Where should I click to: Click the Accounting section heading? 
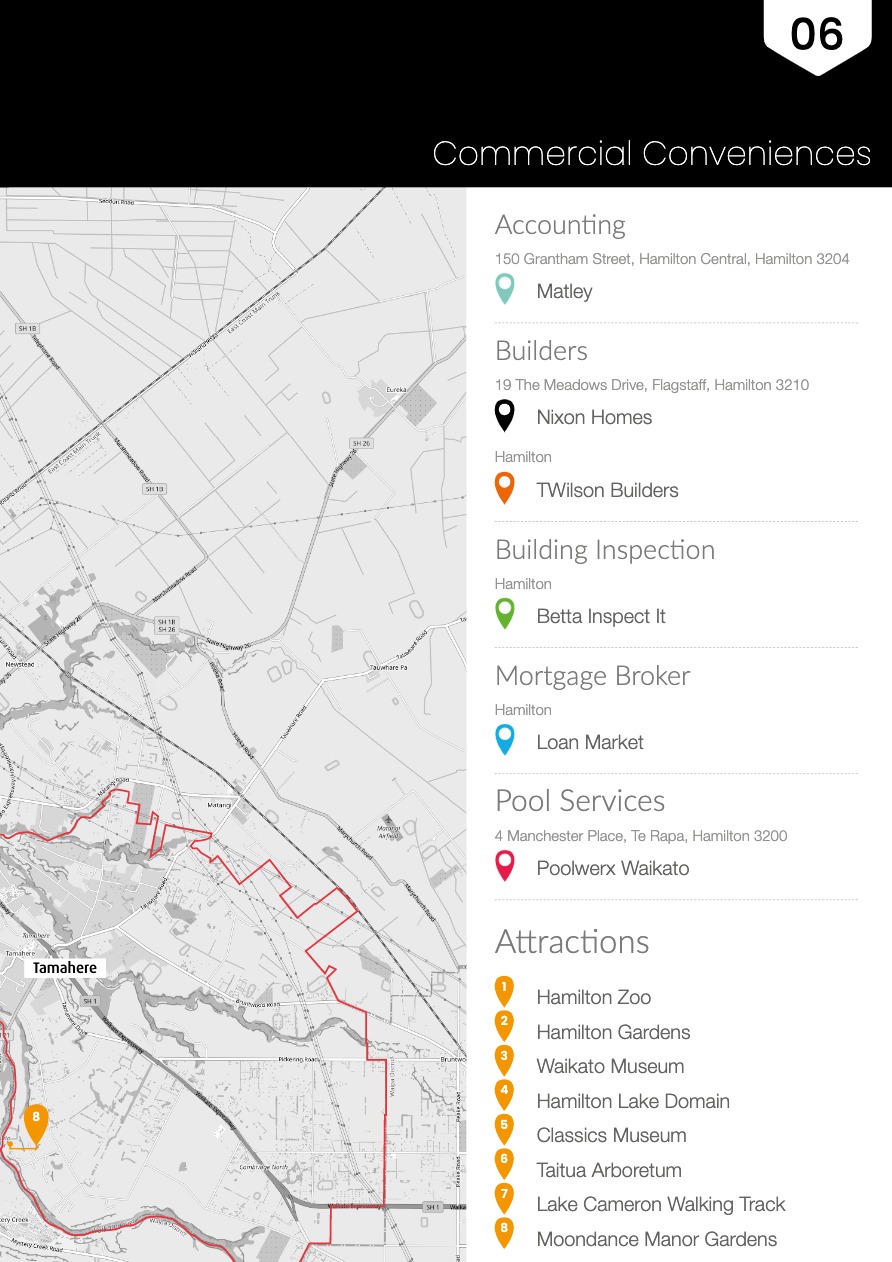(x=560, y=225)
